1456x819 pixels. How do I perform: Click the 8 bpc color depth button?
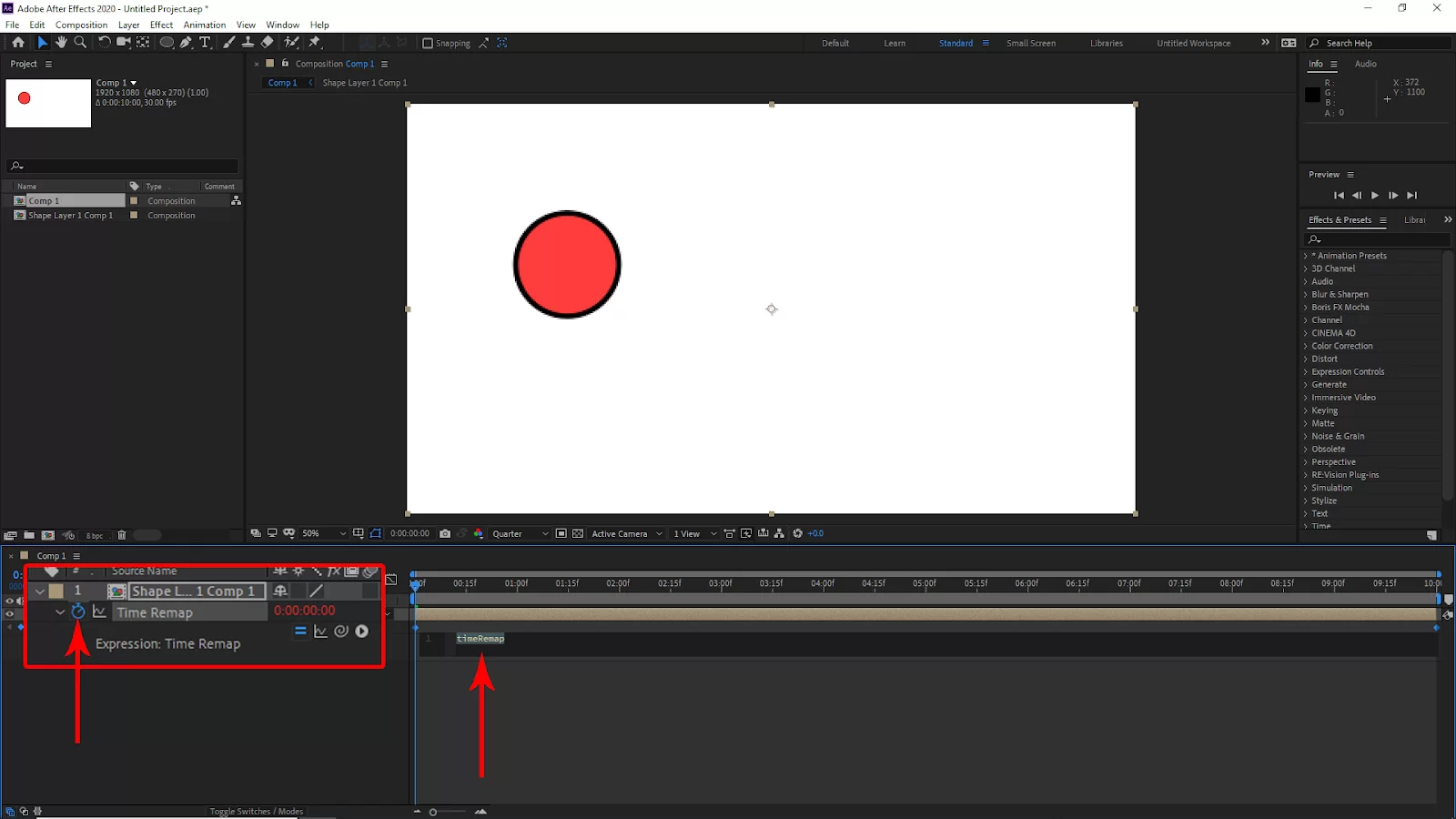coord(95,535)
